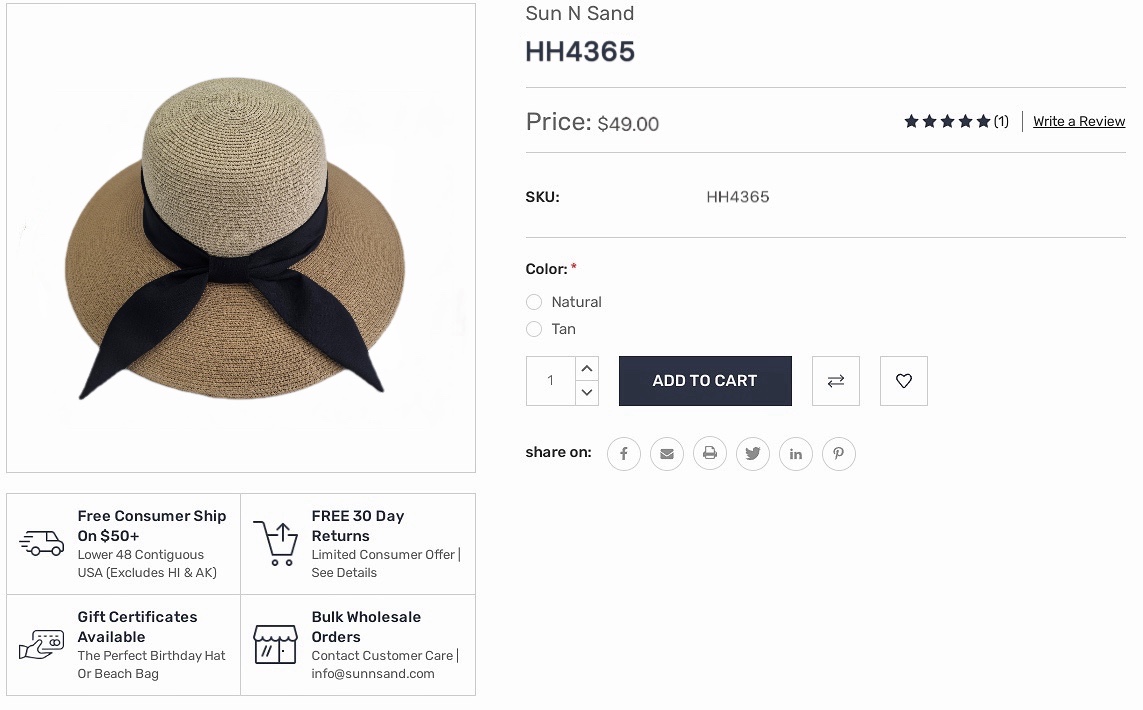Select the Tan color option

tap(534, 329)
